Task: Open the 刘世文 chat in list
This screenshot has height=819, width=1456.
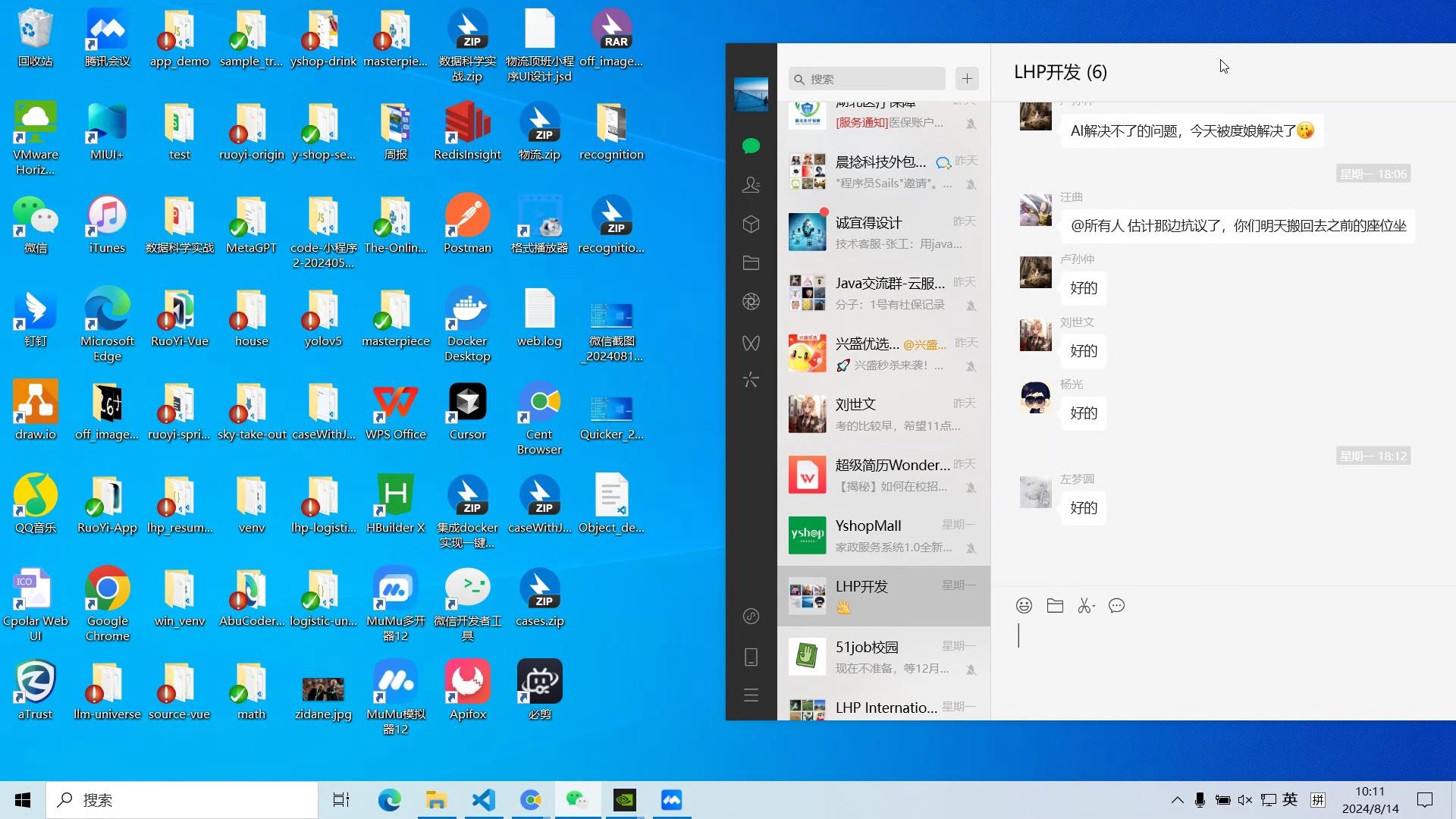Action: coord(883,414)
